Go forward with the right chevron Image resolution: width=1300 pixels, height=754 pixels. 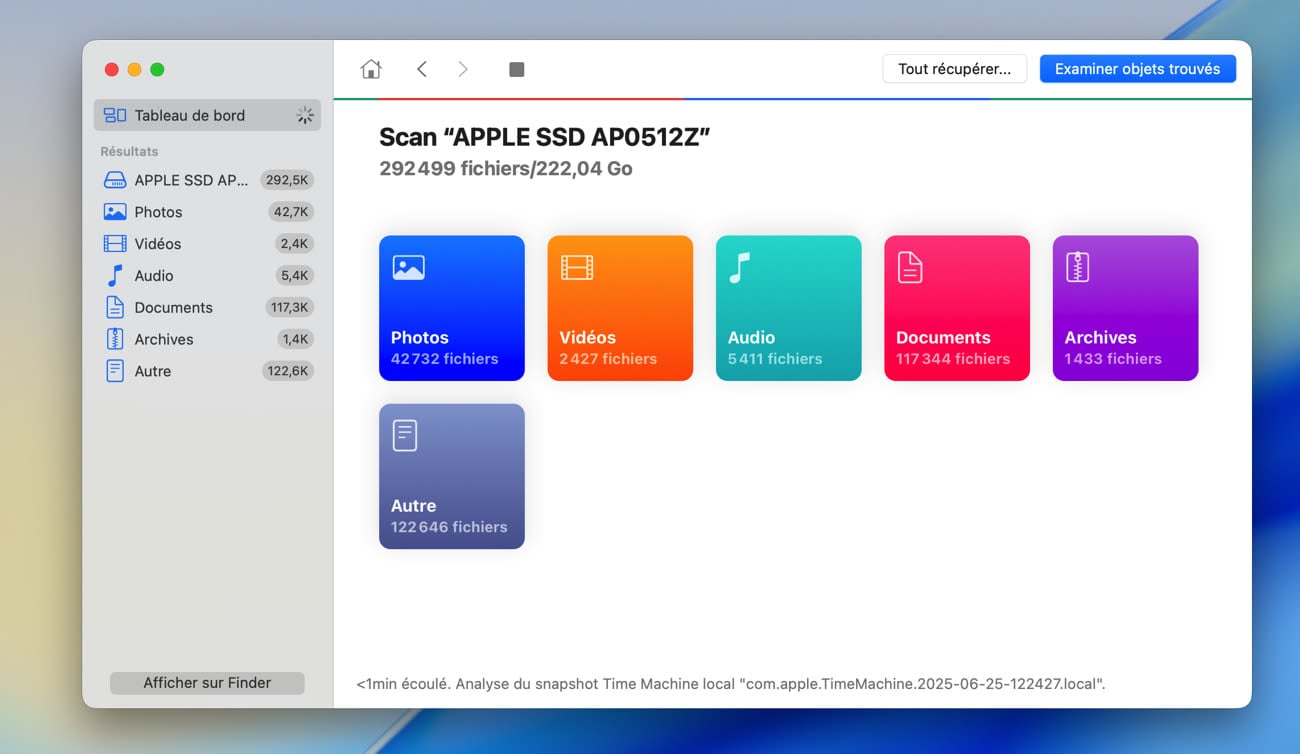tap(463, 69)
